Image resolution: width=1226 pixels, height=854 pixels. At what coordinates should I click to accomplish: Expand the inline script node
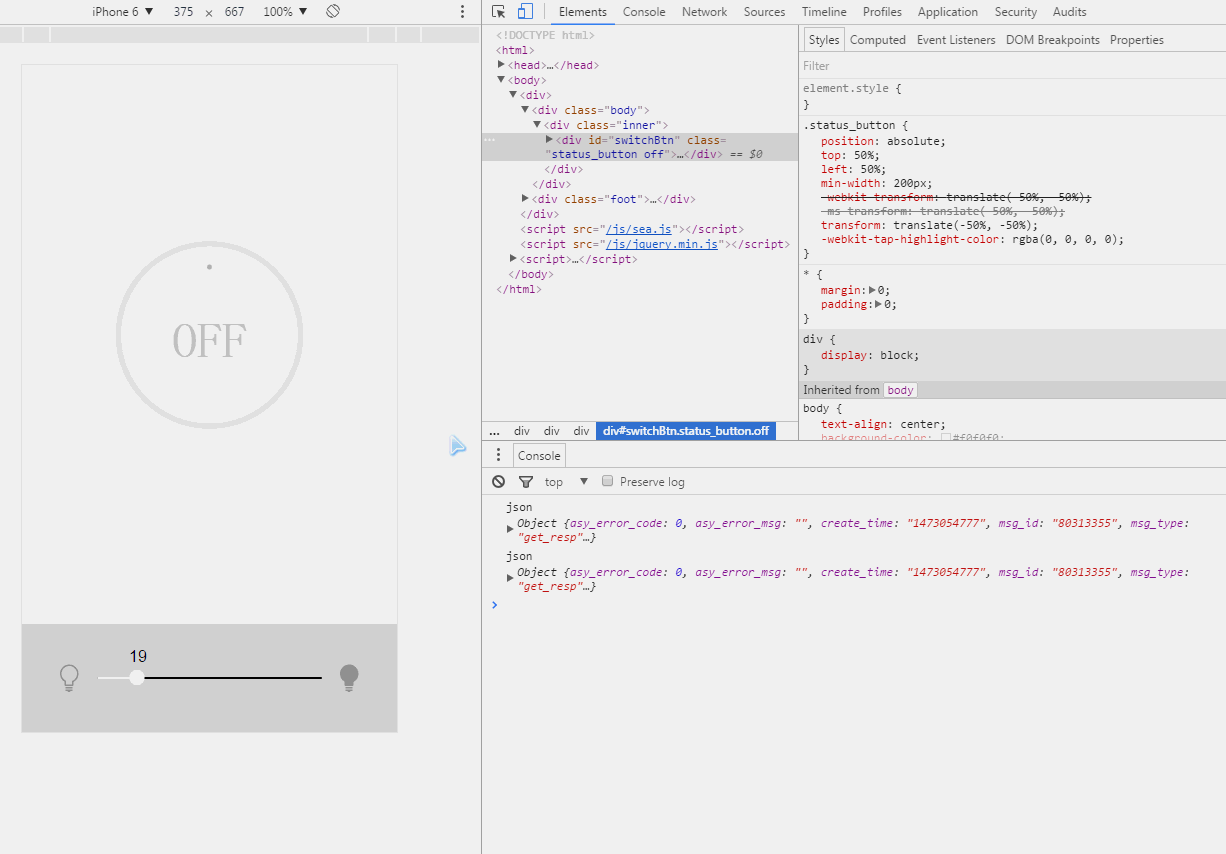point(513,259)
